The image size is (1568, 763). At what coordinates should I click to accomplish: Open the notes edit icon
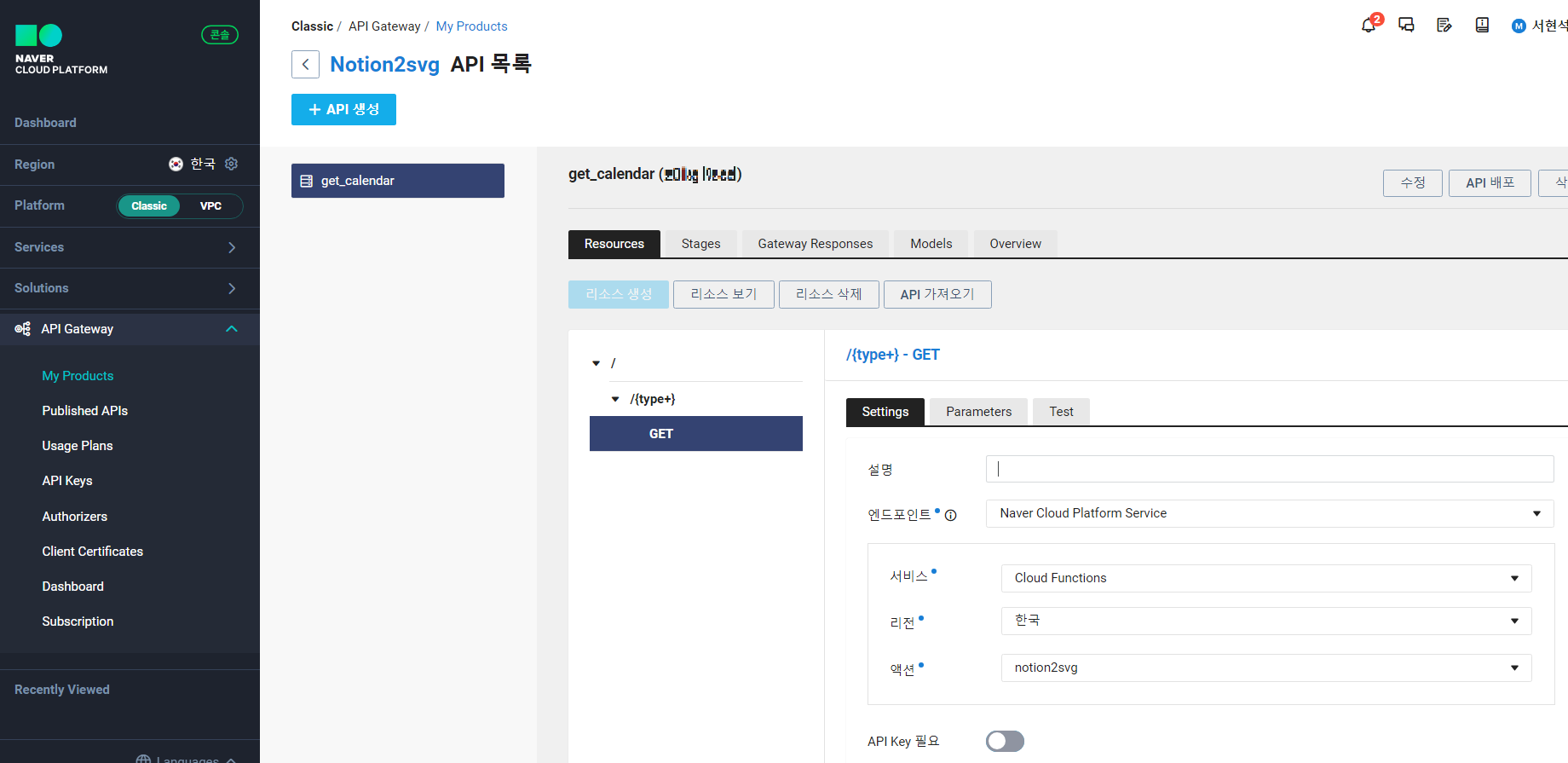tap(1444, 26)
